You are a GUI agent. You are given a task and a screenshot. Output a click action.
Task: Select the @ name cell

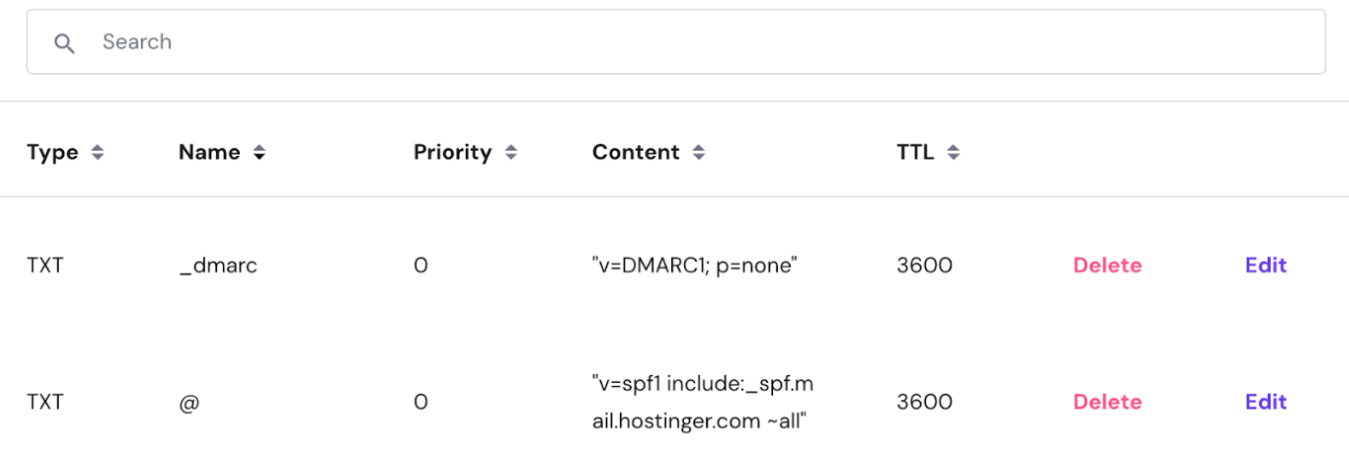click(188, 402)
